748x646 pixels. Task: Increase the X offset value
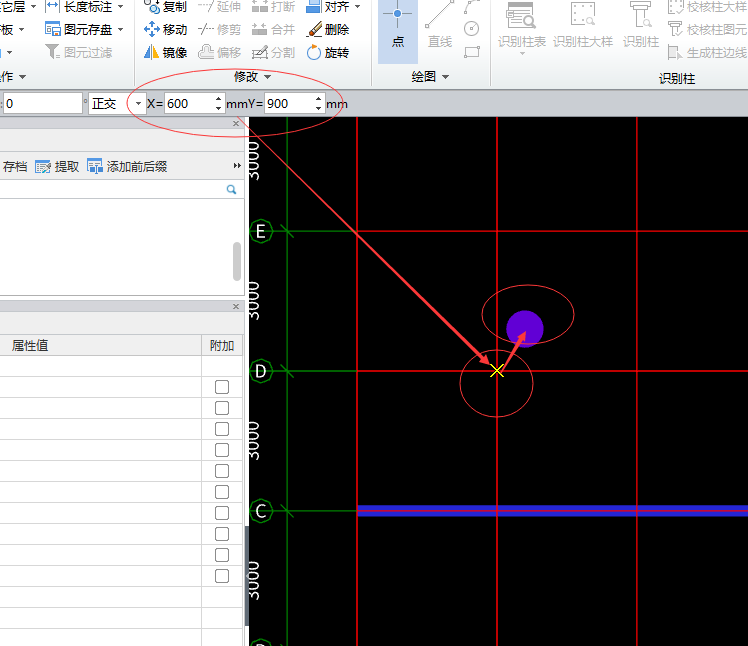(218, 99)
